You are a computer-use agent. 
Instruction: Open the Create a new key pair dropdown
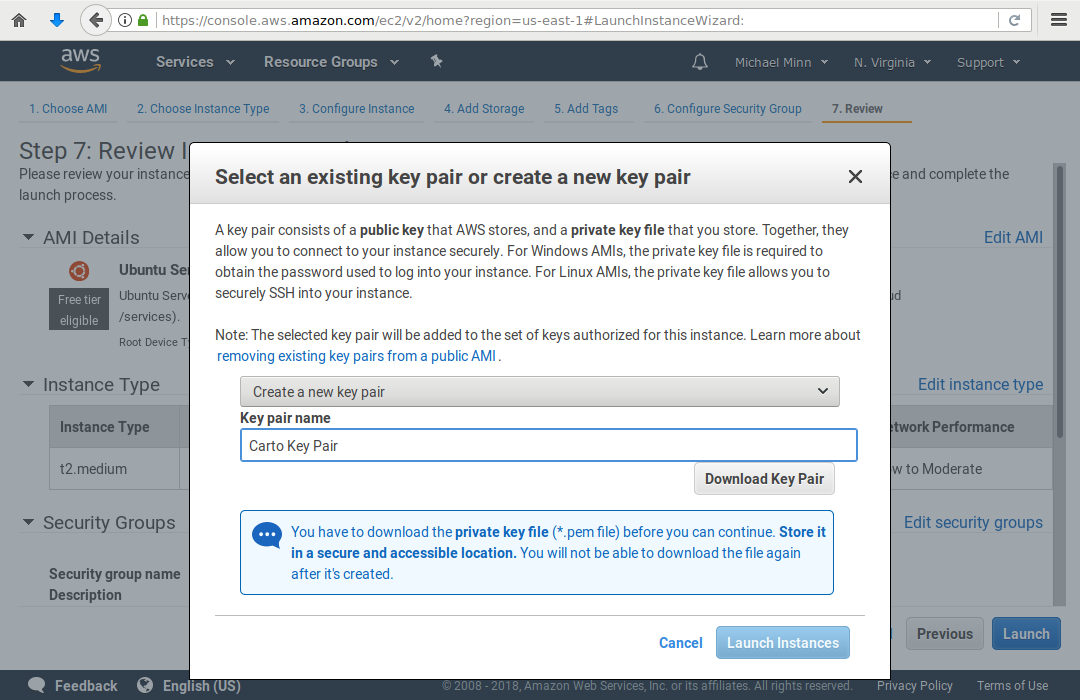[539, 392]
